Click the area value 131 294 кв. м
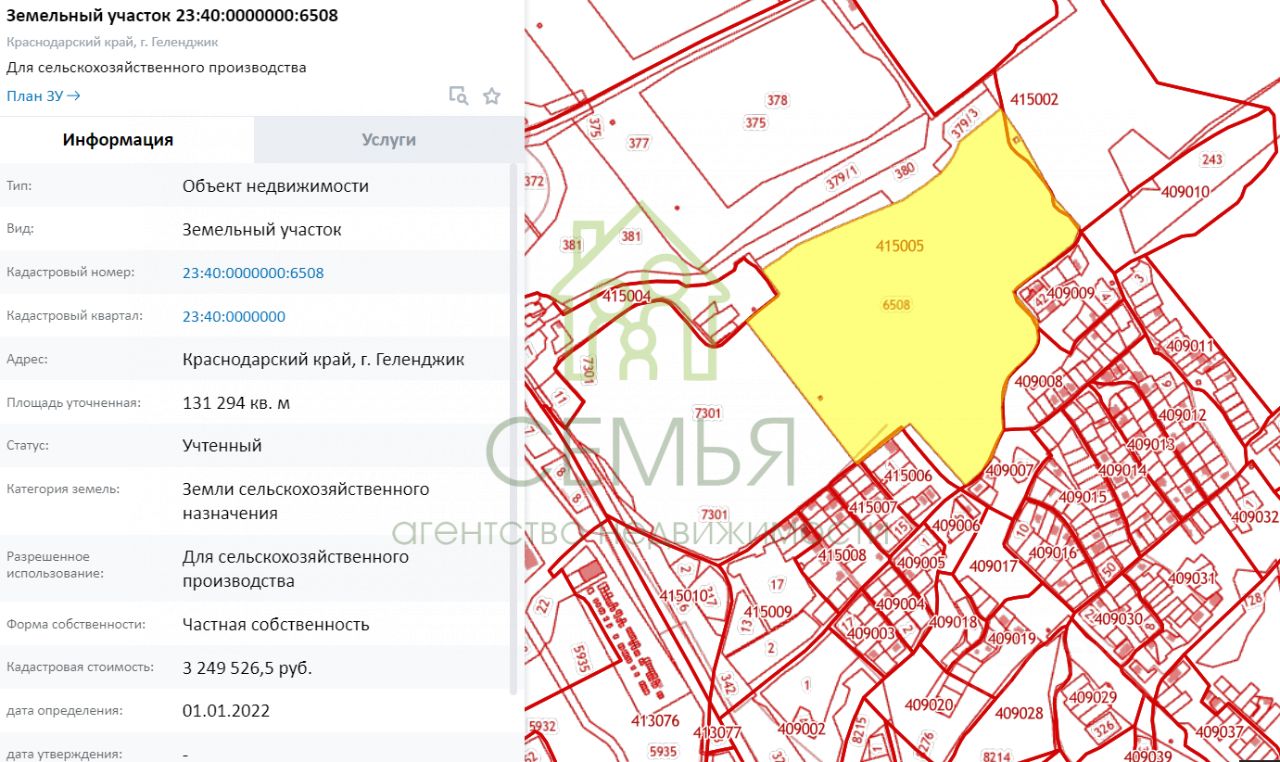This screenshot has width=1280, height=762. [x=236, y=403]
